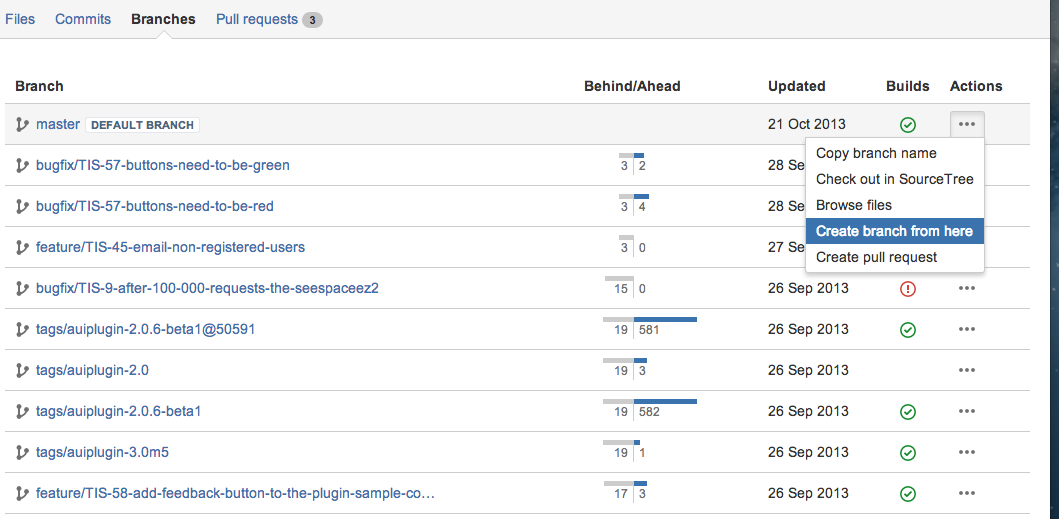Click green build icon for tags/auiplugin-2.0.6-beta1 row
The width and height of the screenshot is (1059, 519).
pos(908,412)
